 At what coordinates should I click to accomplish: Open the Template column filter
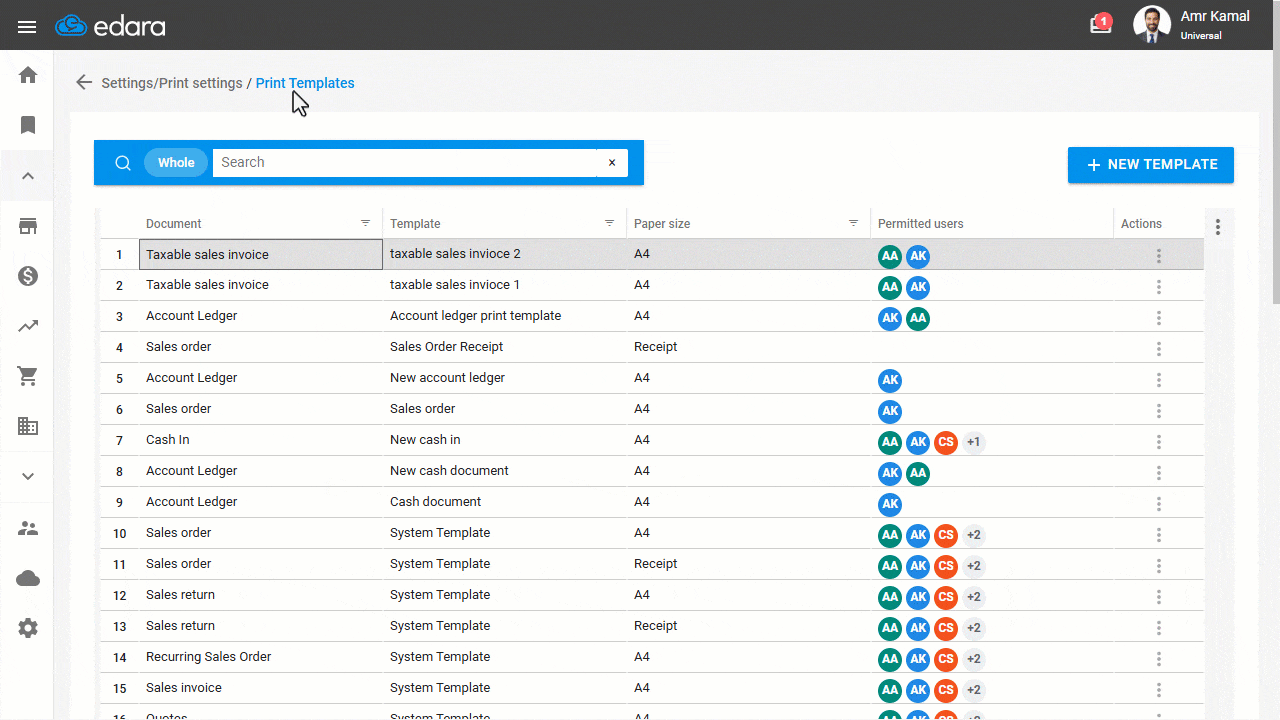tap(610, 223)
